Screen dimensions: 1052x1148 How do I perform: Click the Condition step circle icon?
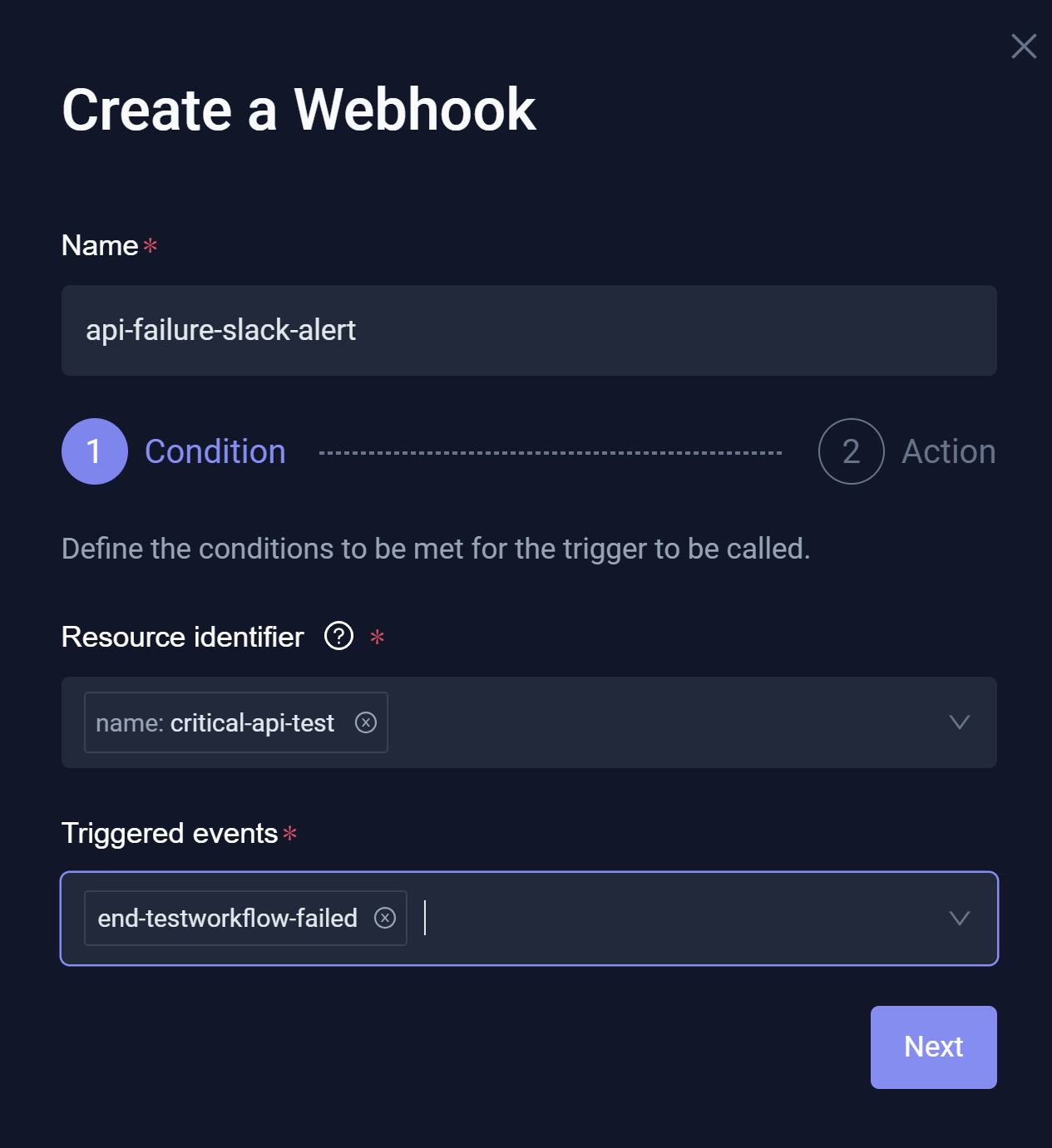point(94,451)
